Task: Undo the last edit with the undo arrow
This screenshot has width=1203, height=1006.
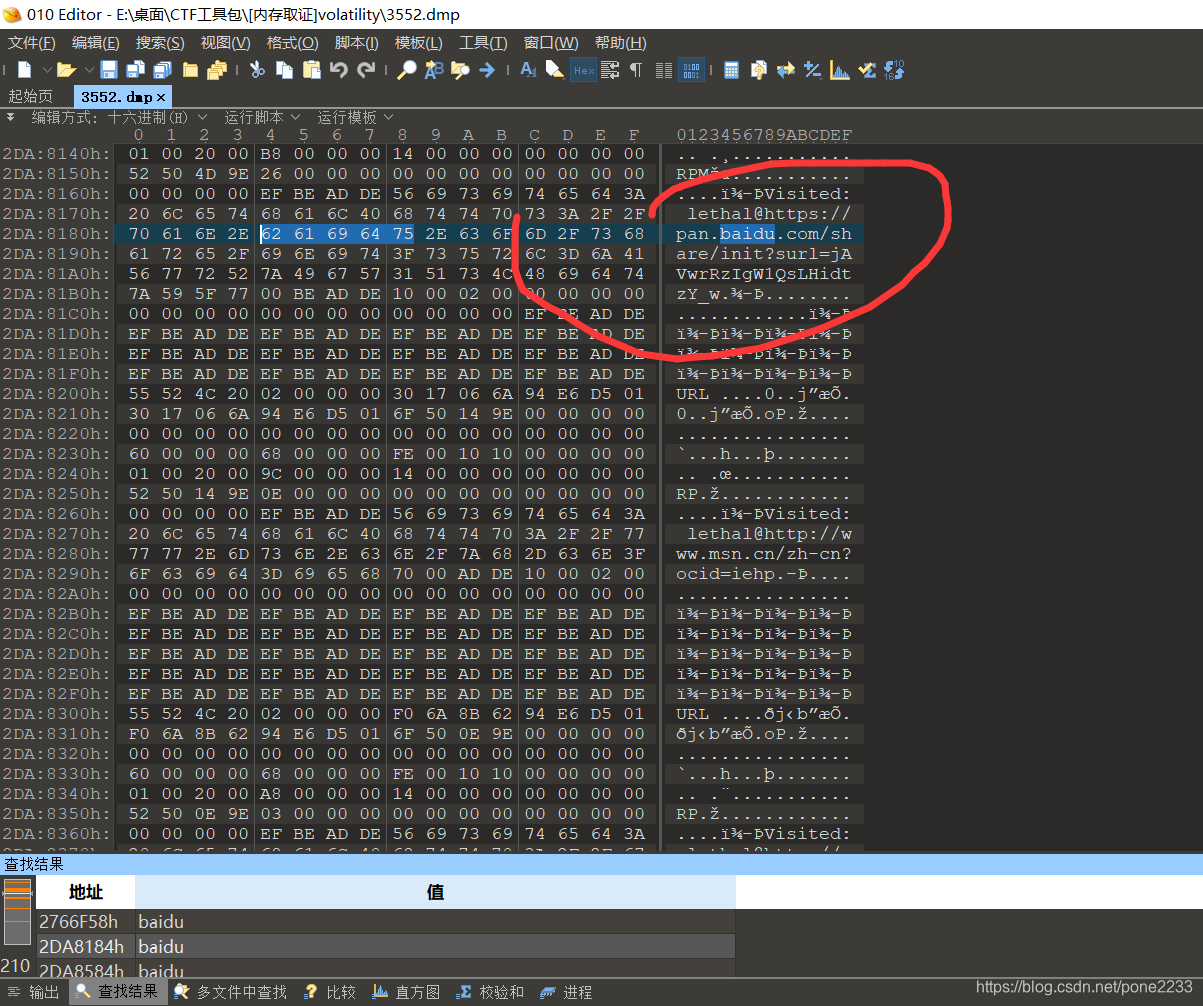Action: (340, 70)
